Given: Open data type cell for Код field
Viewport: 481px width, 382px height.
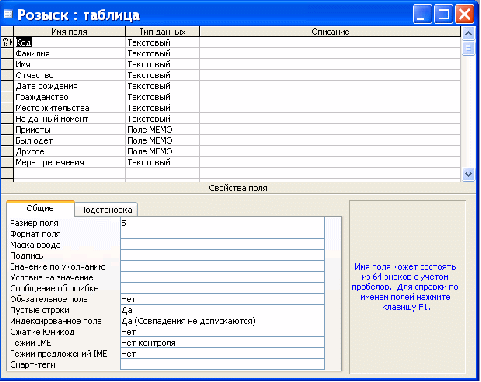Looking at the screenshot, I should click(162, 42).
